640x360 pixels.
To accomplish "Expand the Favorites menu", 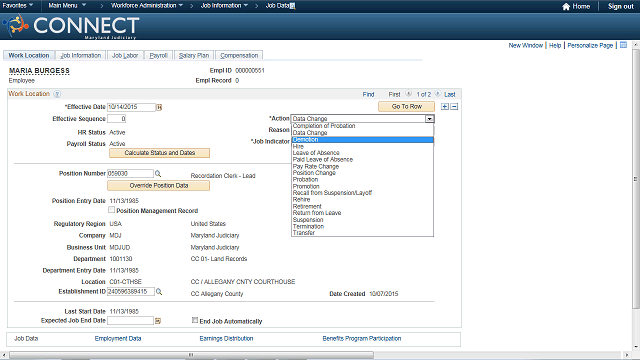I will [x=18, y=6].
